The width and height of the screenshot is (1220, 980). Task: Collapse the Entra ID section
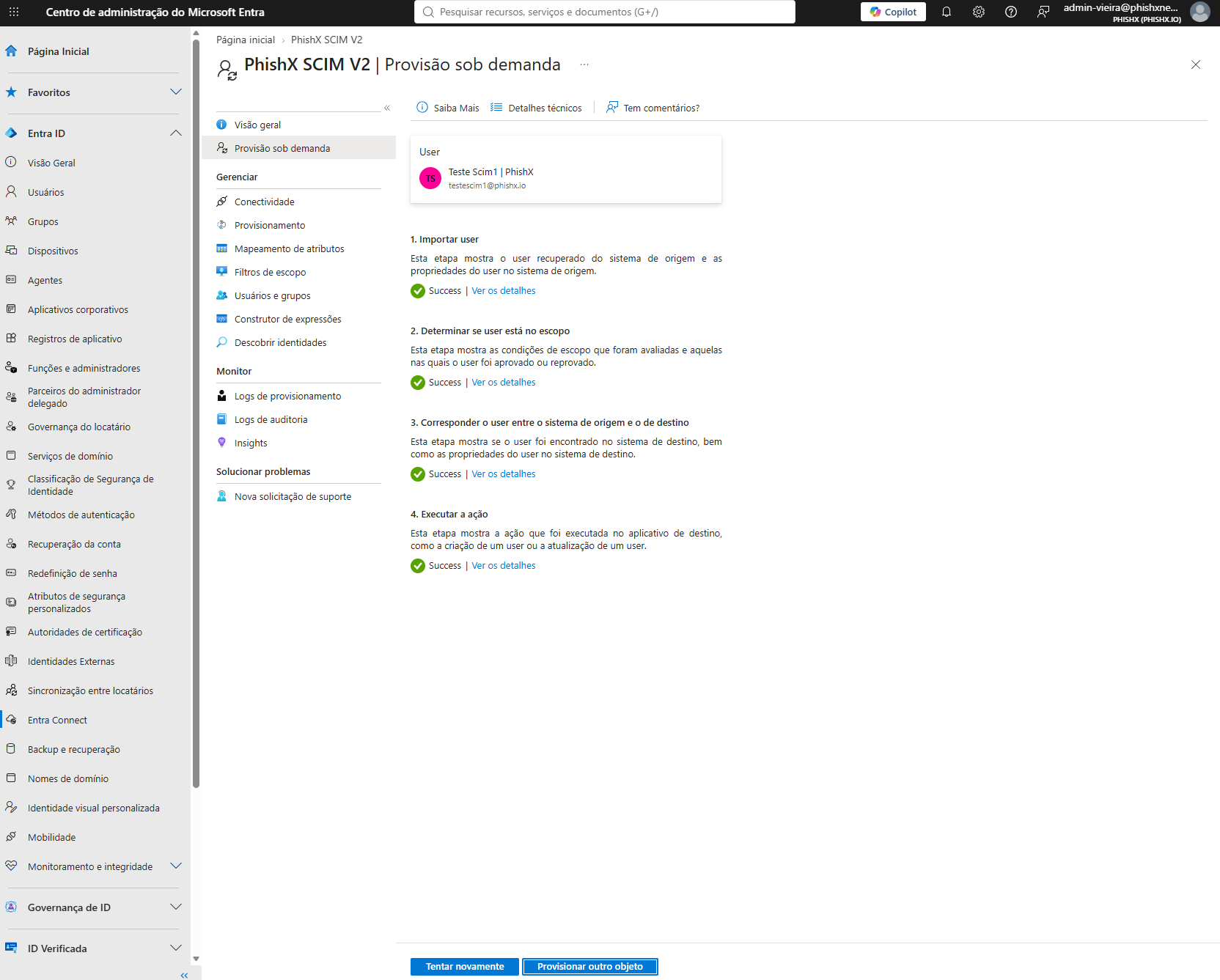click(176, 133)
